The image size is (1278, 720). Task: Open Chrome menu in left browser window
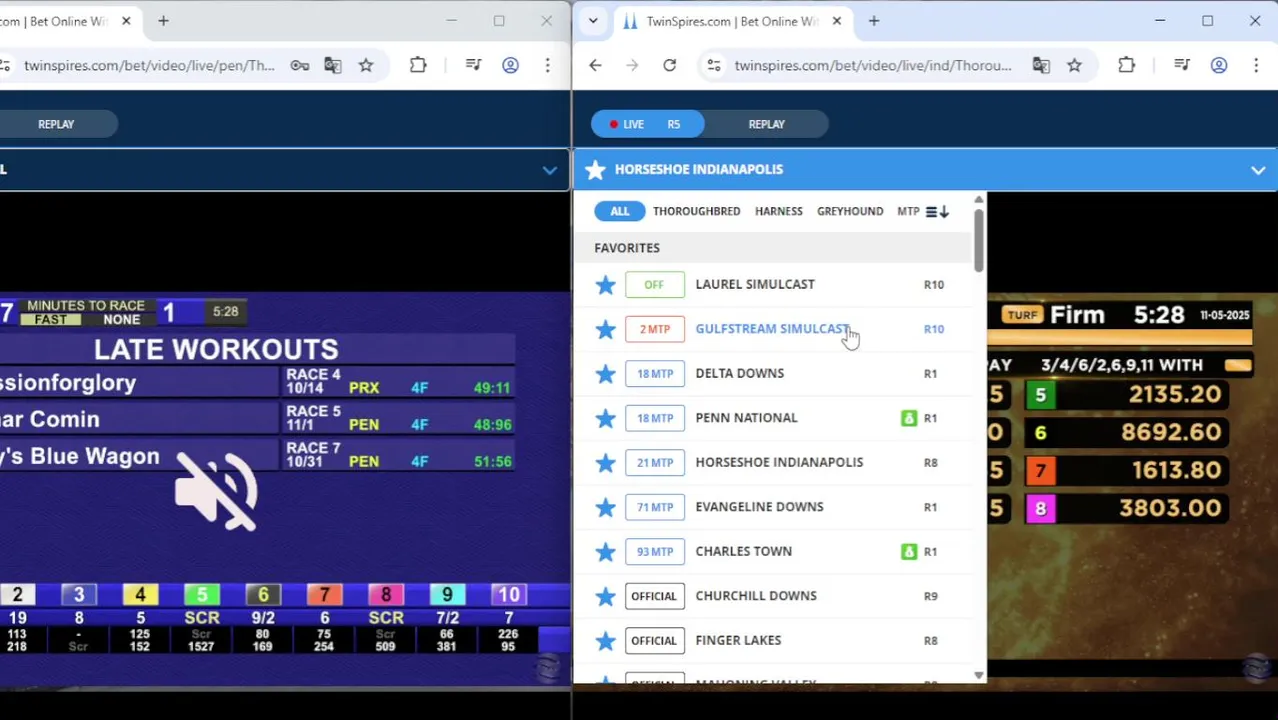pos(547,65)
